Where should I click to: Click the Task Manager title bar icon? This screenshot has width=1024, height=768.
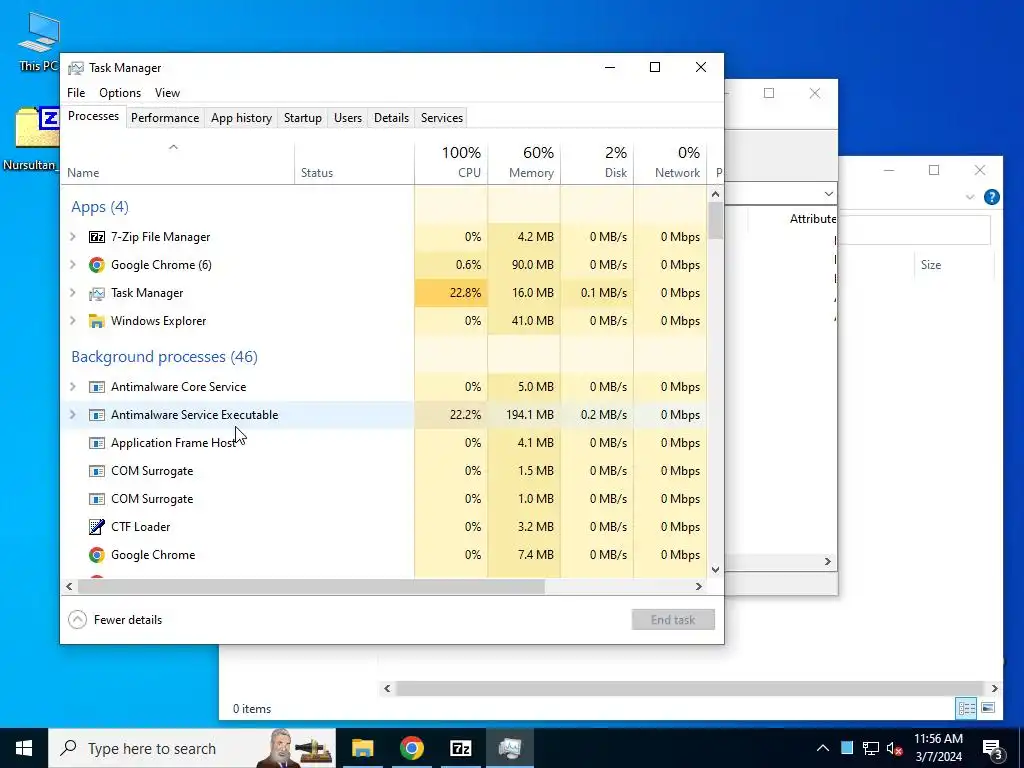click(x=76, y=68)
